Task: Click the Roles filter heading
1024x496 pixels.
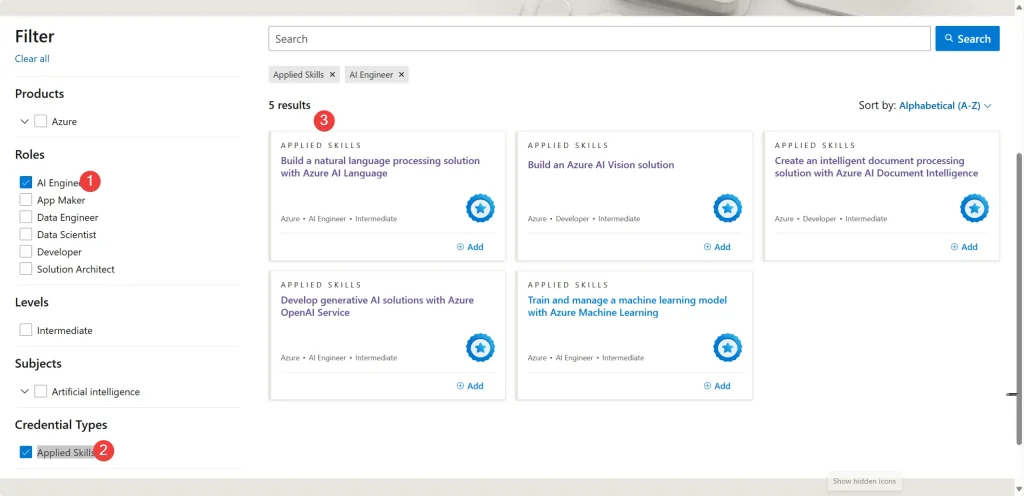Action: pyautogui.click(x=30, y=155)
